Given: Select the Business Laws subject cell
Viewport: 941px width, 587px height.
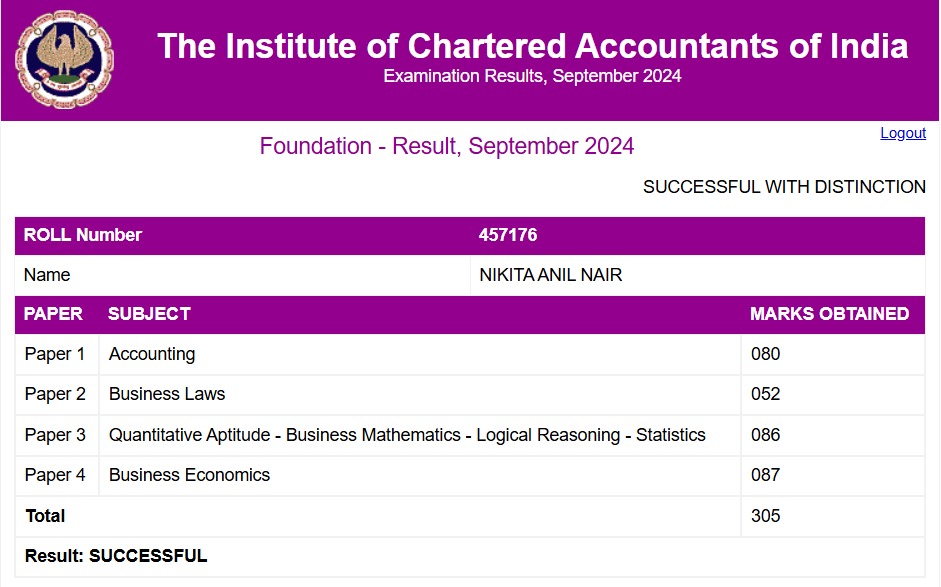Looking at the screenshot, I should [x=167, y=394].
